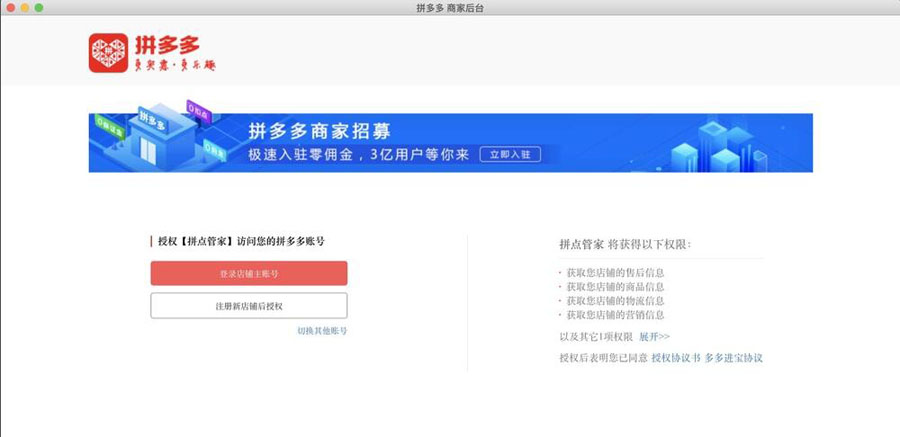Minimize the window with yellow button
The image size is (900, 437).
click(25, 7)
